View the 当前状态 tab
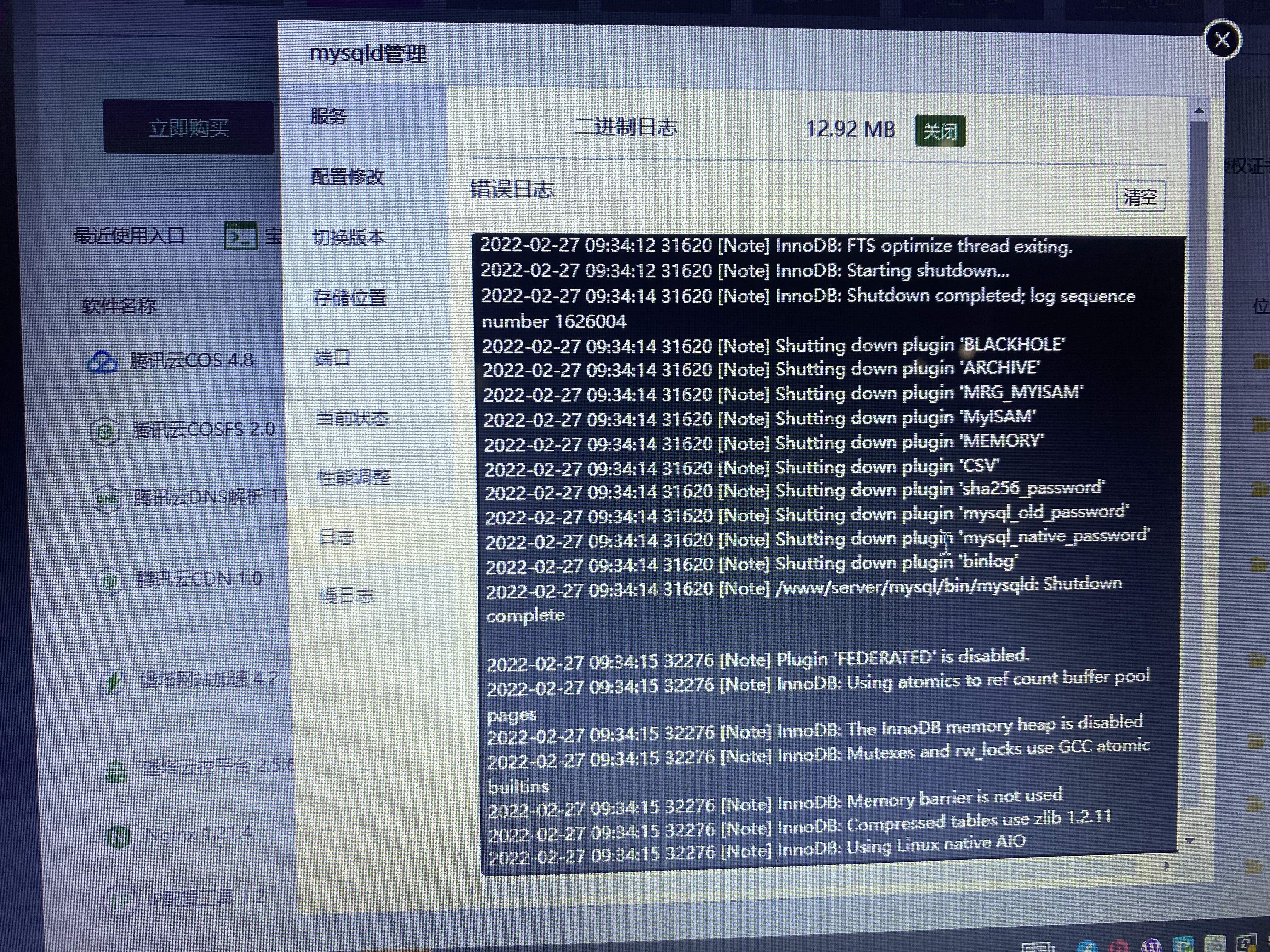The width and height of the screenshot is (1270, 952). 352,418
